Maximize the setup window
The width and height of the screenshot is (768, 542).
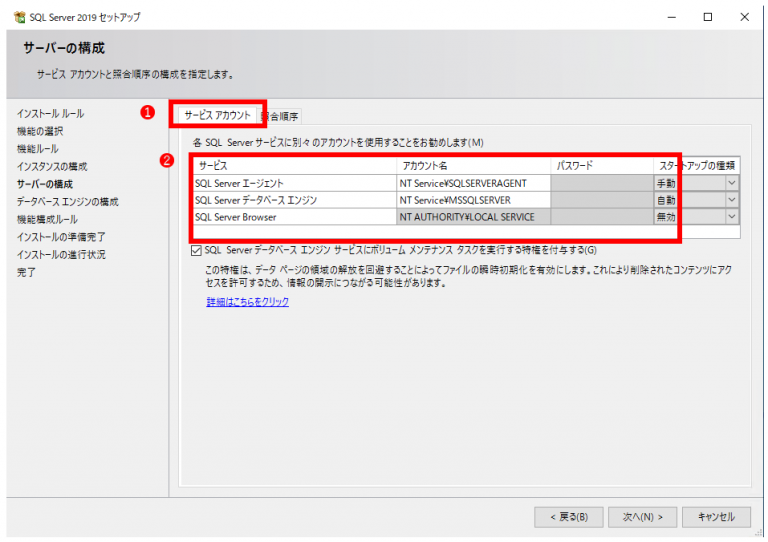[x=708, y=17]
